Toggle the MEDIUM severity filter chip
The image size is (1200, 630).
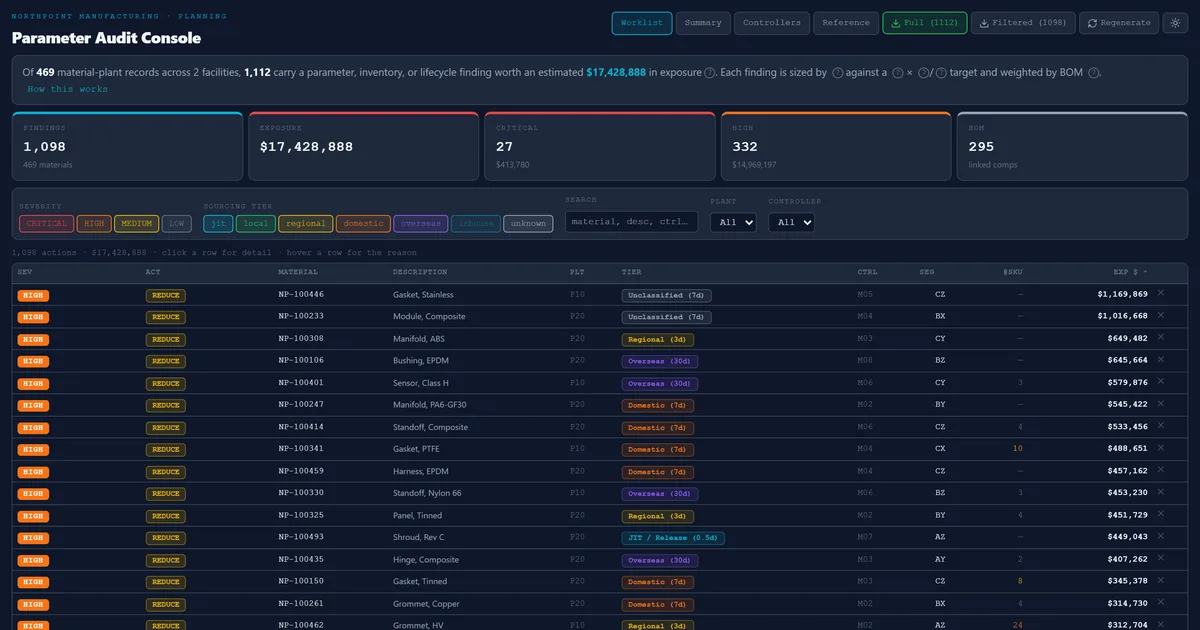(x=136, y=224)
